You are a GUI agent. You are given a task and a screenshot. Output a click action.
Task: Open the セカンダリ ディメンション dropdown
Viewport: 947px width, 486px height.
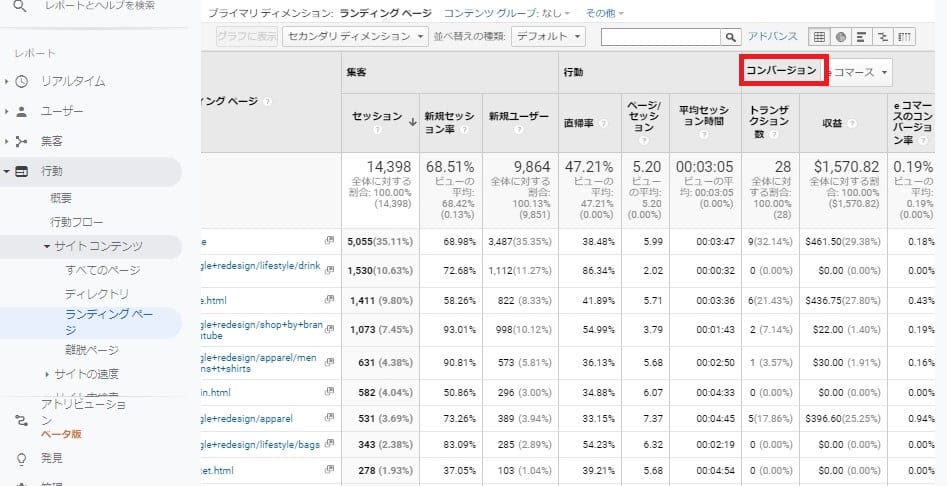354,37
